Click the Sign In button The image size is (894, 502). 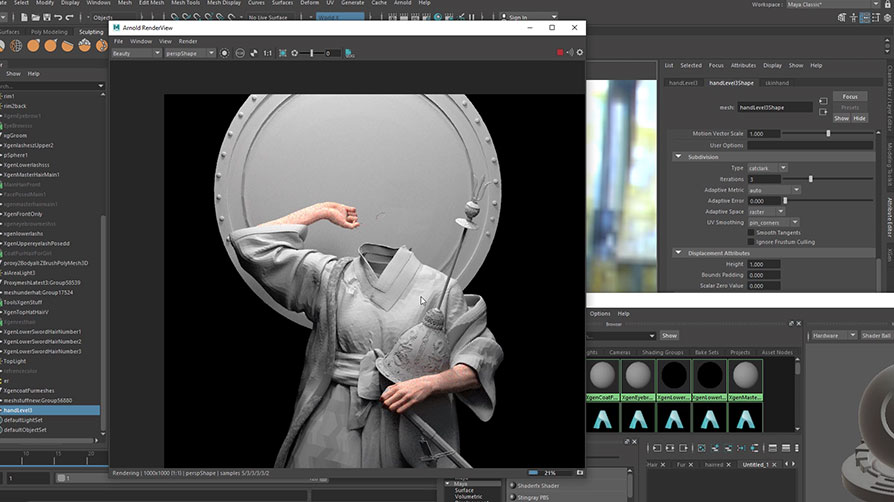pyautogui.click(x=529, y=17)
